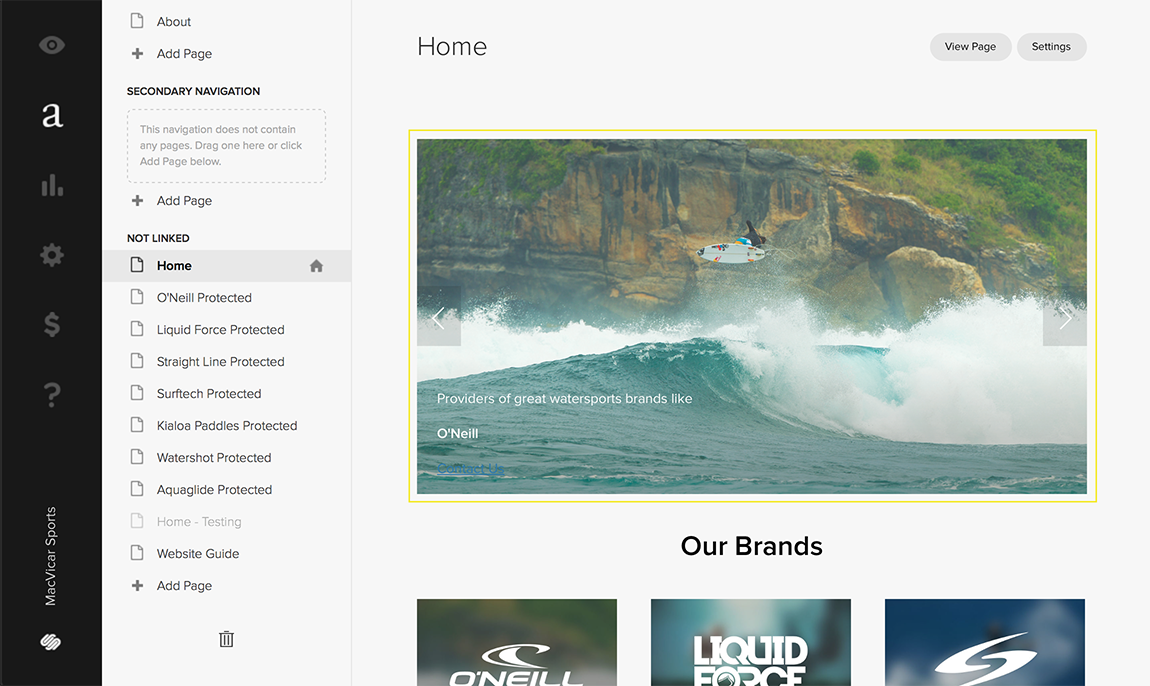
Task: Click the page icon beside Aquaglide Protected
Action: [x=136, y=489]
